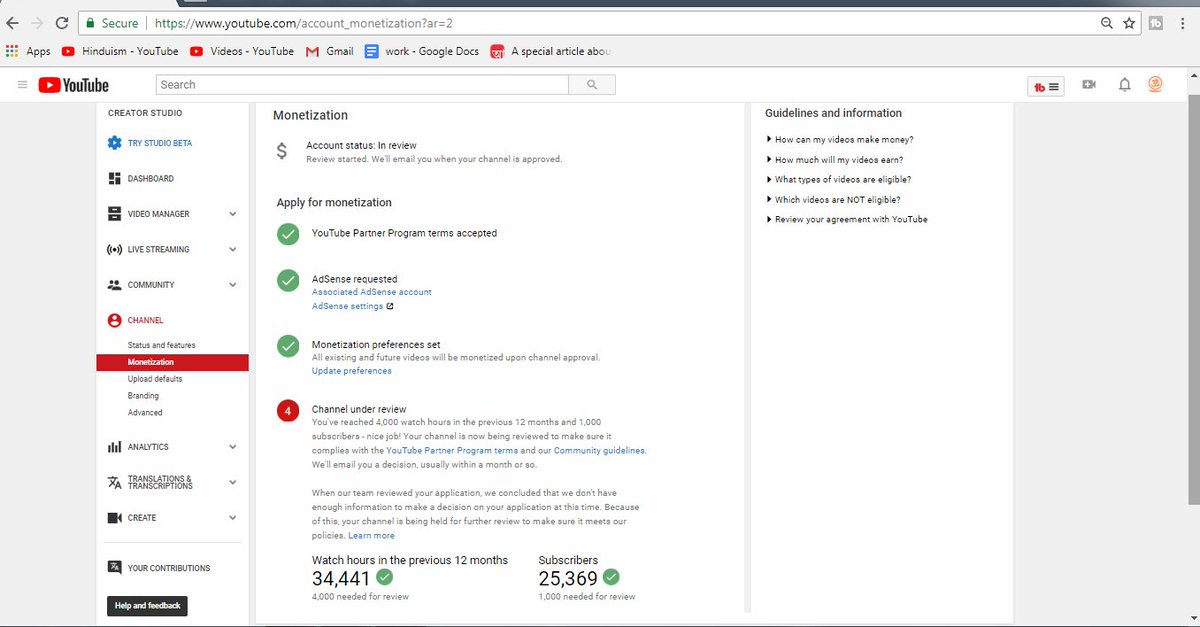This screenshot has height=627, width=1200.
Task: Open work - Google Docs bookmark
Action: (x=421, y=51)
